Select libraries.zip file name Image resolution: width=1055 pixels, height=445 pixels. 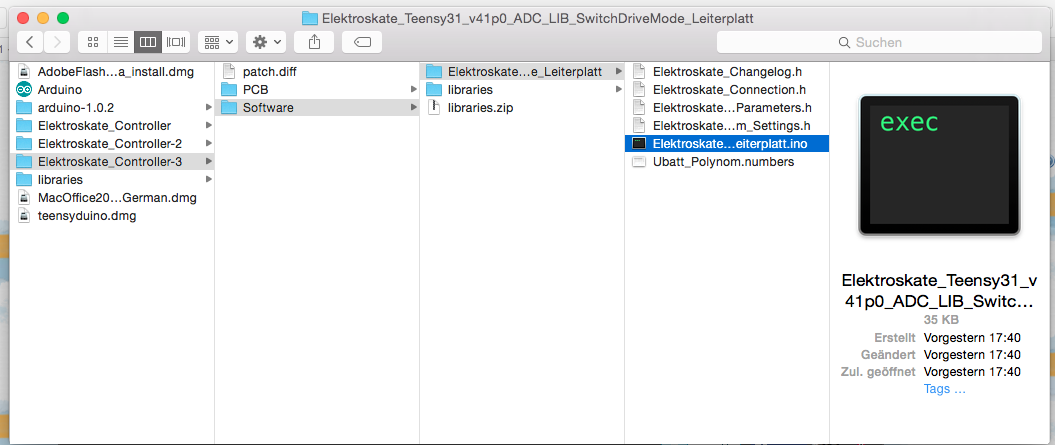click(x=480, y=108)
